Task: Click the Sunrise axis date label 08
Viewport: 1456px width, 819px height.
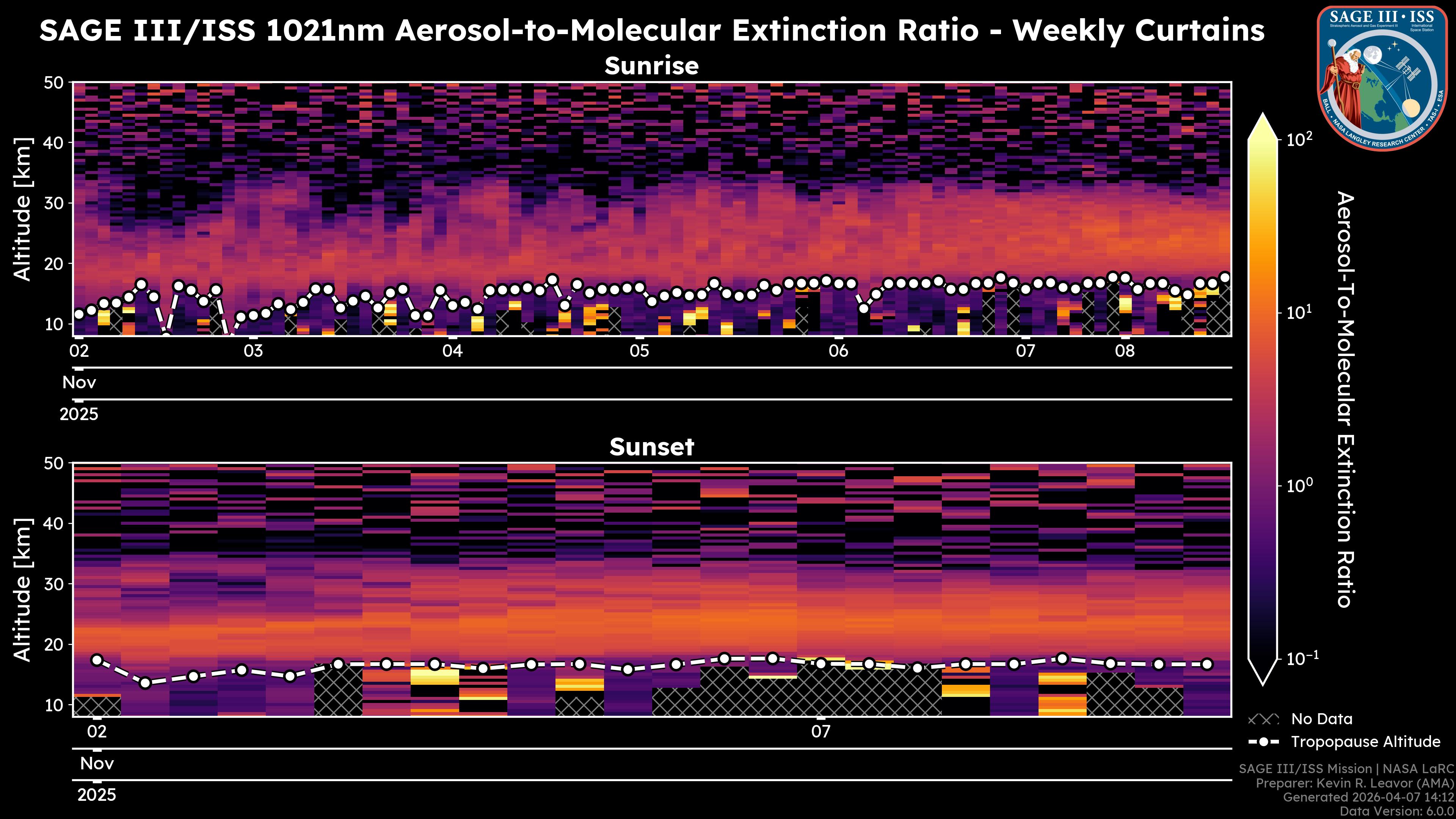Action: click(1125, 351)
